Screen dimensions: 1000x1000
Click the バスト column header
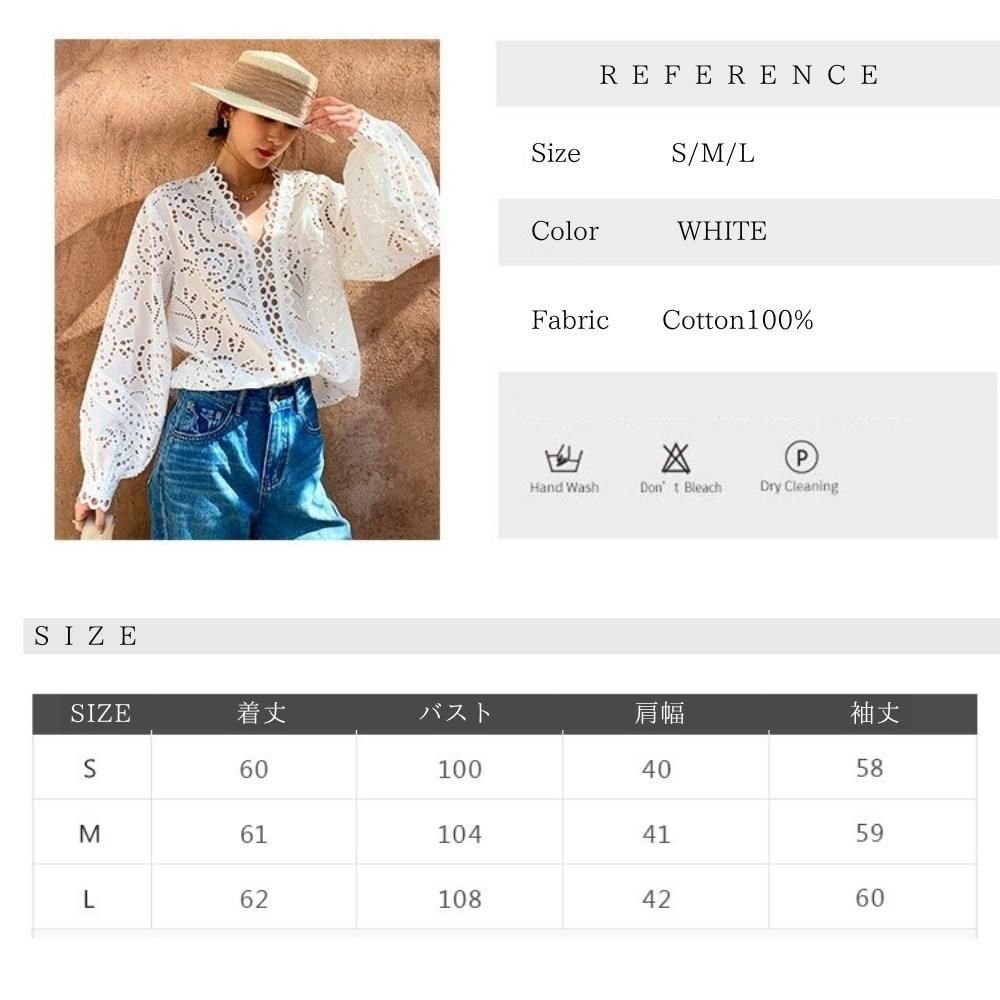click(455, 713)
